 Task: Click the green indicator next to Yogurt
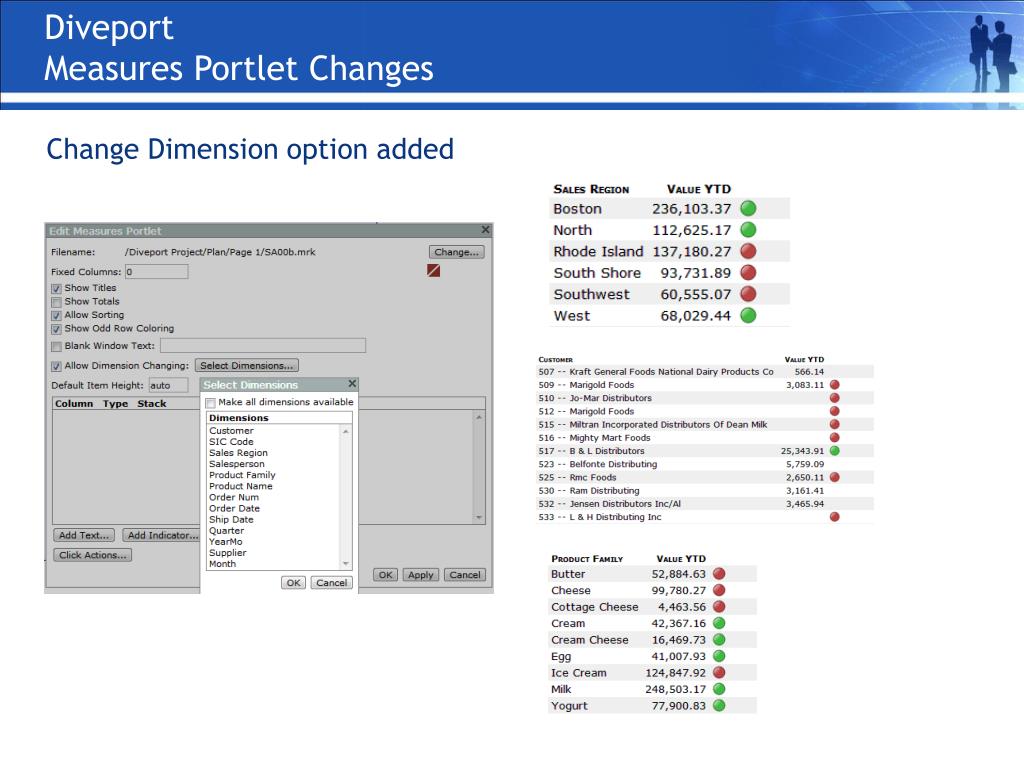tap(718, 706)
